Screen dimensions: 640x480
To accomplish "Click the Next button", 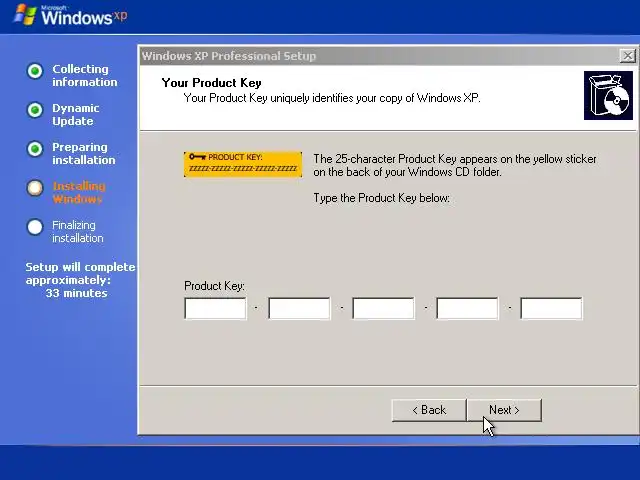I will [504, 410].
